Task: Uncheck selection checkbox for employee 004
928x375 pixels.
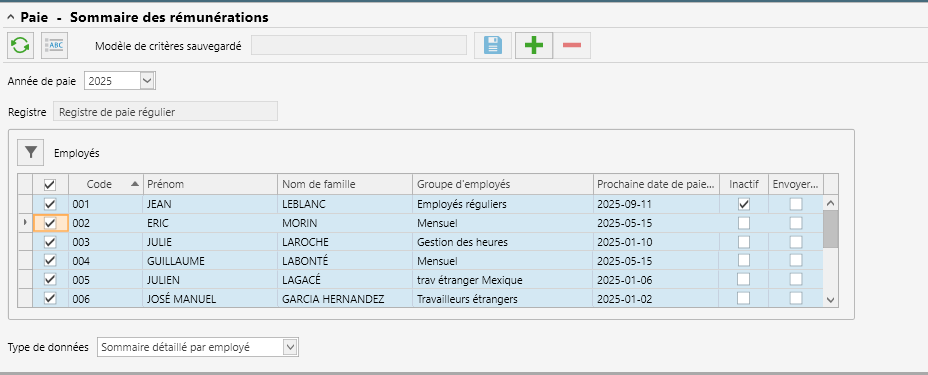Action: coord(50,260)
